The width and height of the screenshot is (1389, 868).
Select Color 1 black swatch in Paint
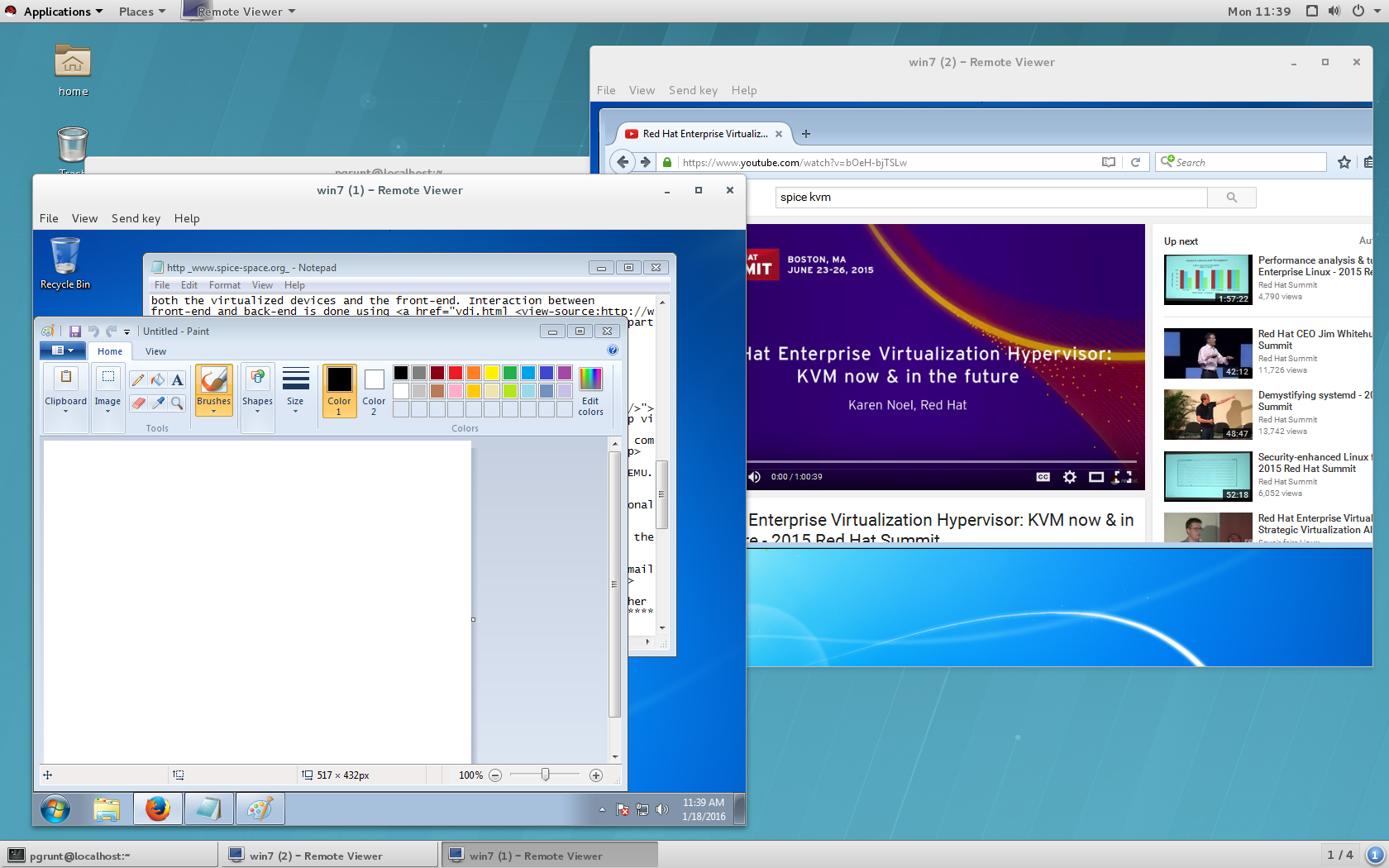point(339,390)
